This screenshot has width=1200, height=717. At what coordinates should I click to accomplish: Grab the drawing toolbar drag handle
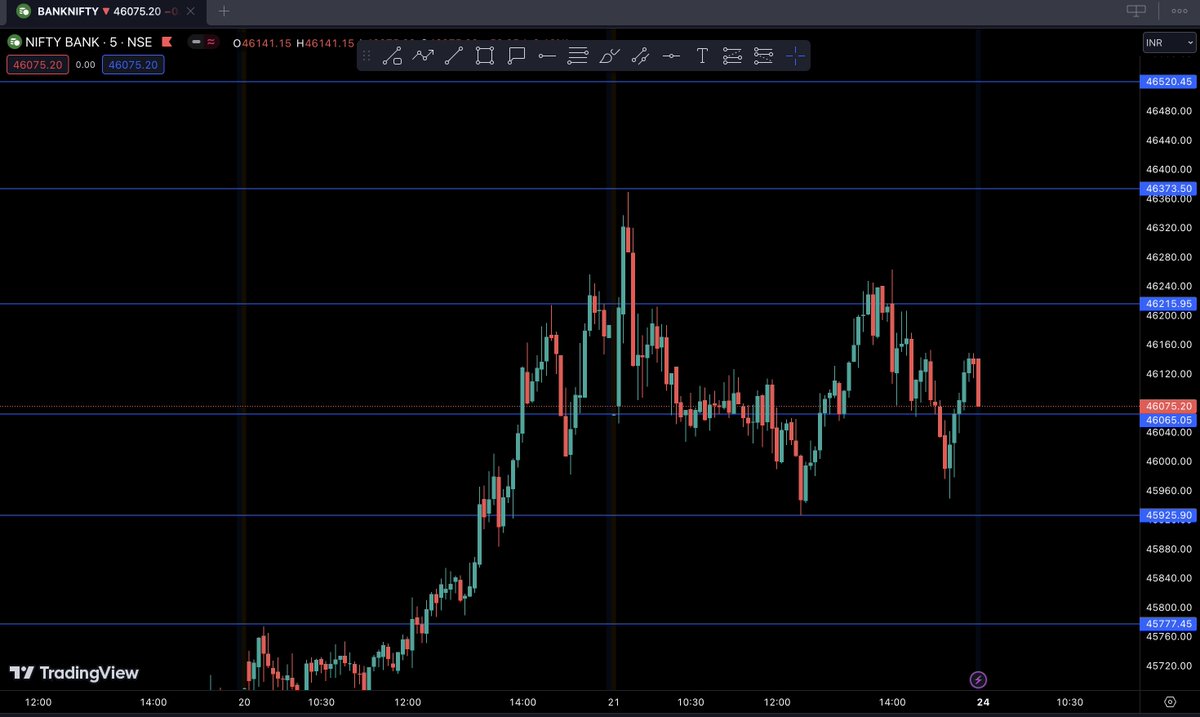coord(367,56)
